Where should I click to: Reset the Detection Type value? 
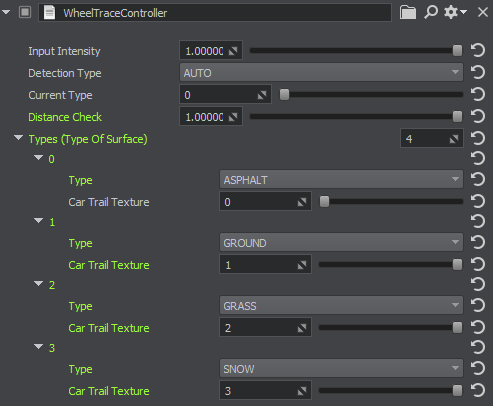[478, 72]
